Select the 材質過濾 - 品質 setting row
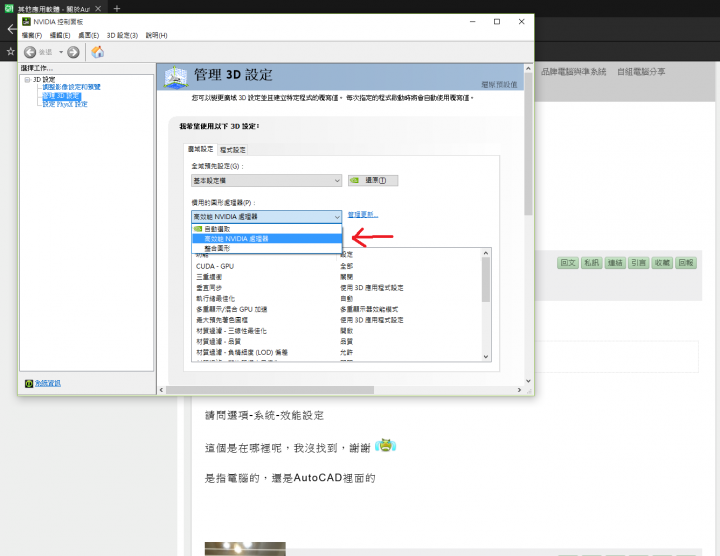This screenshot has height=556, width=720. pyautogui.click(x=336, y=342)
